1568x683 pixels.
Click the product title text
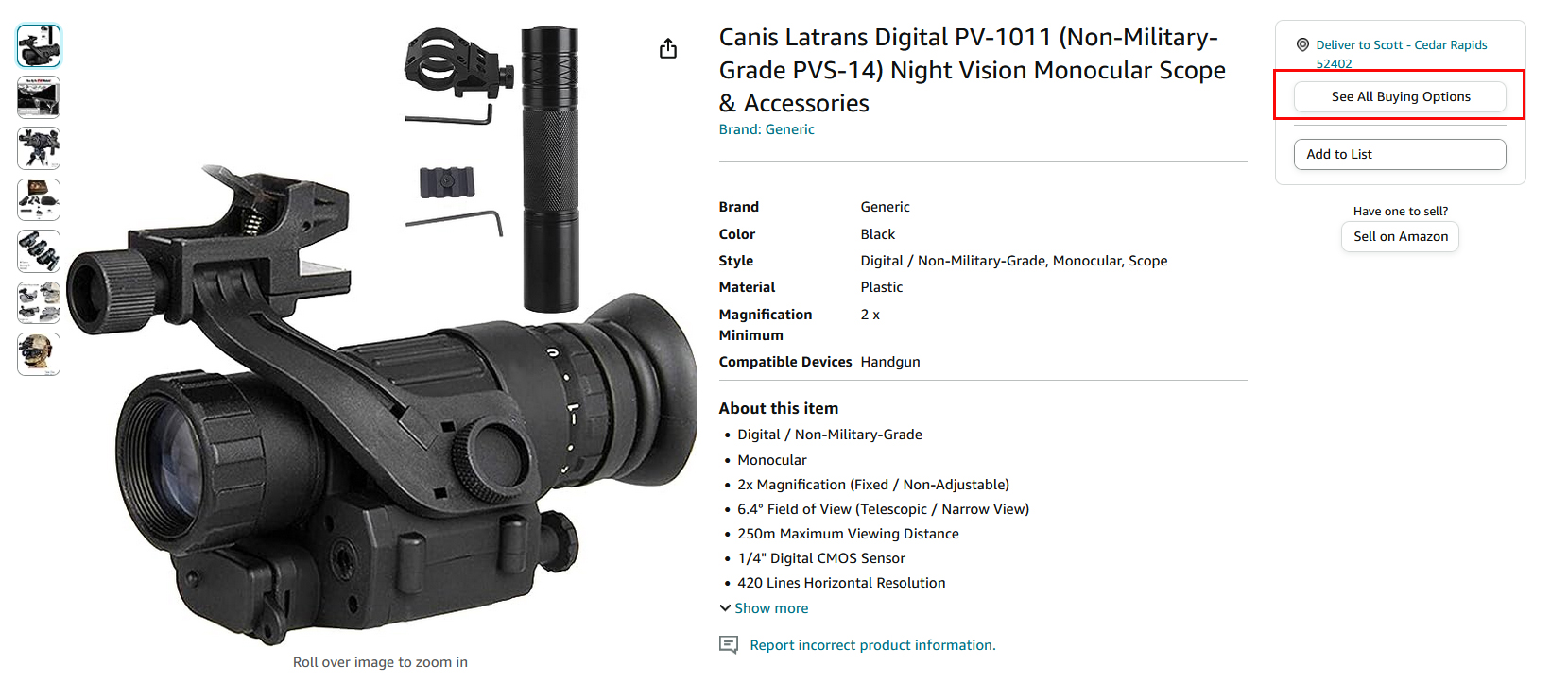coord(973,70)
